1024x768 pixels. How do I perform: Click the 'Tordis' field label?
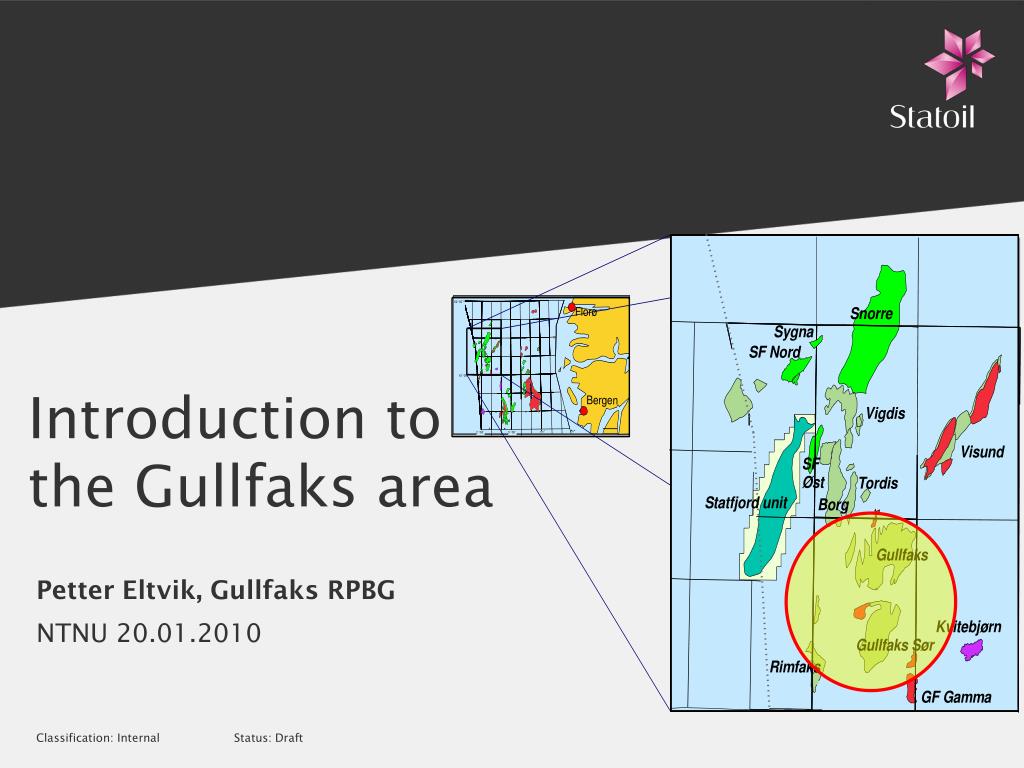pos(878,483)
